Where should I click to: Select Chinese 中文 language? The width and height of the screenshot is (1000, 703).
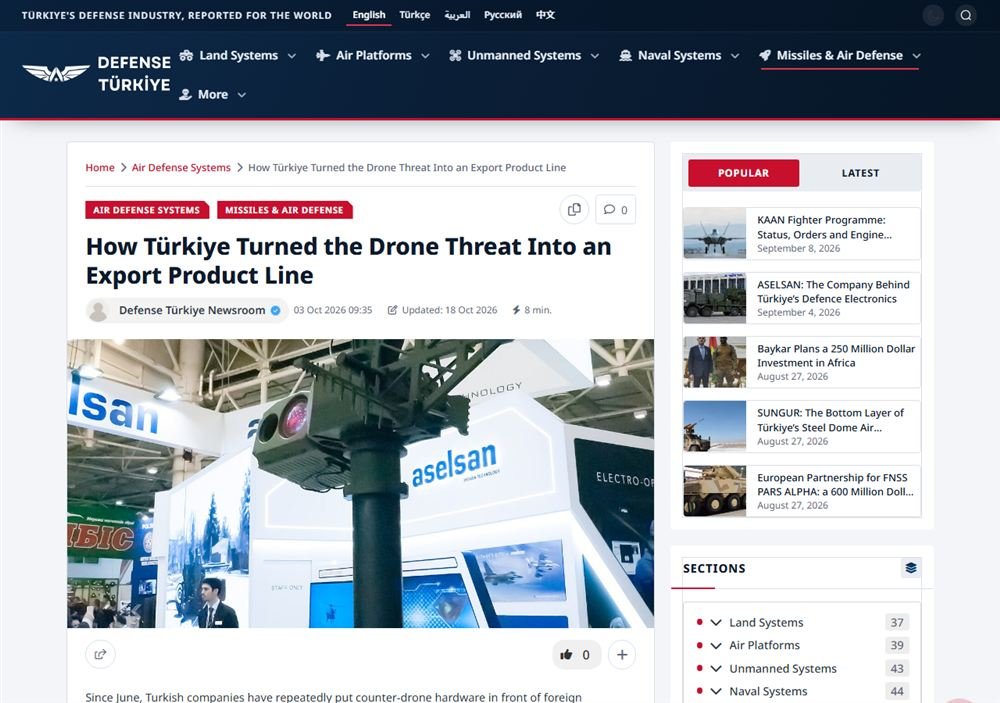(545, 15)
